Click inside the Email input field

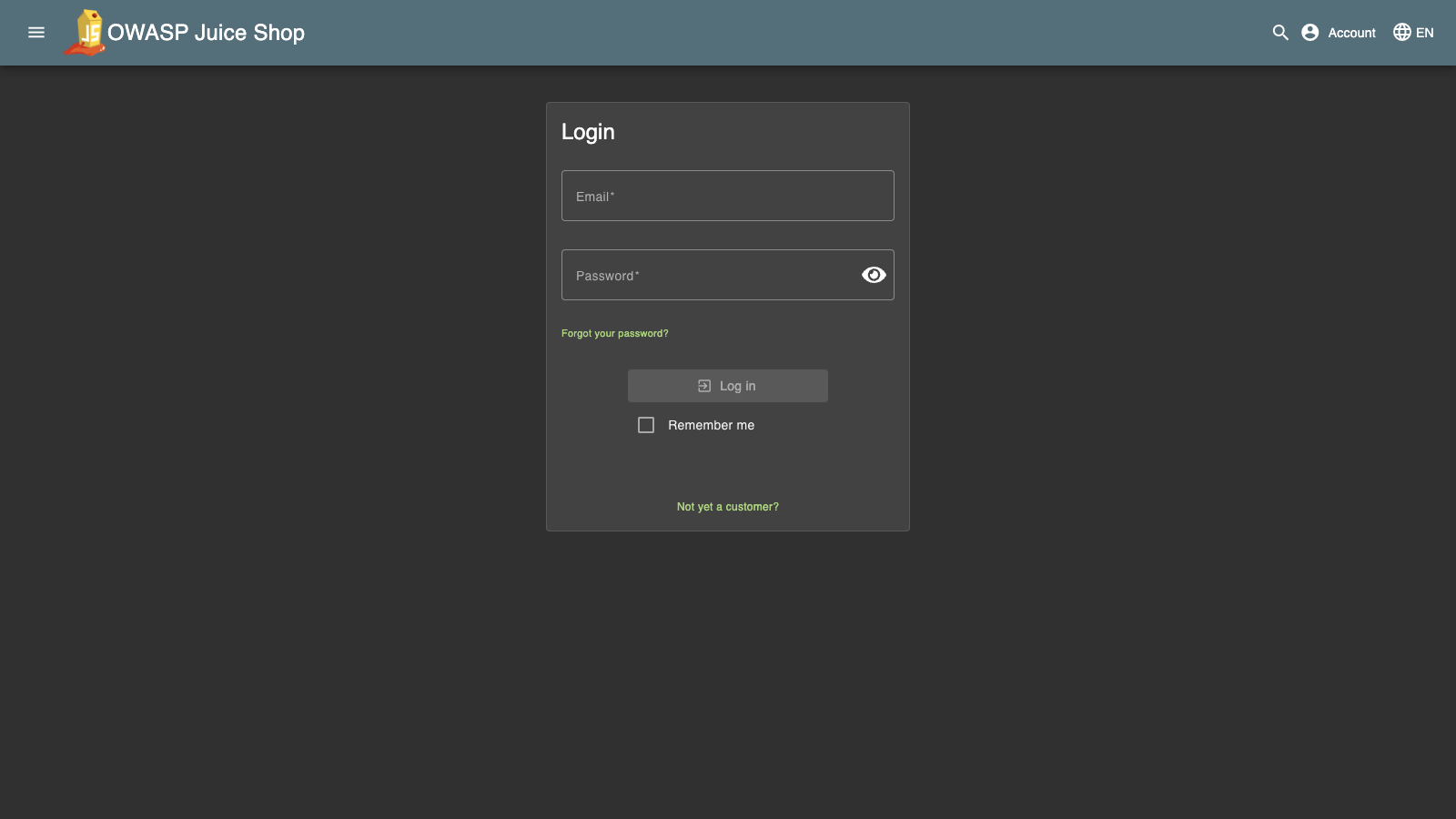click(x=727, y=196)
